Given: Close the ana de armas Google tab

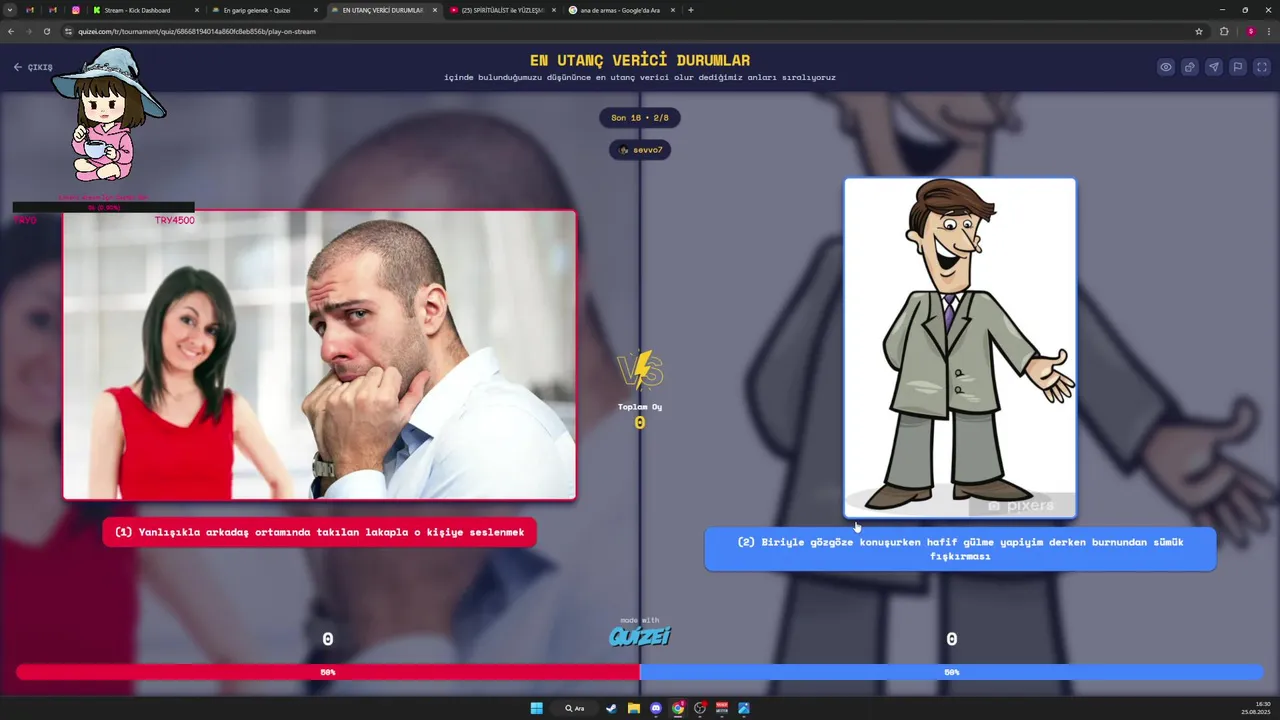Looking at the screenshot, I should [673, 10].
